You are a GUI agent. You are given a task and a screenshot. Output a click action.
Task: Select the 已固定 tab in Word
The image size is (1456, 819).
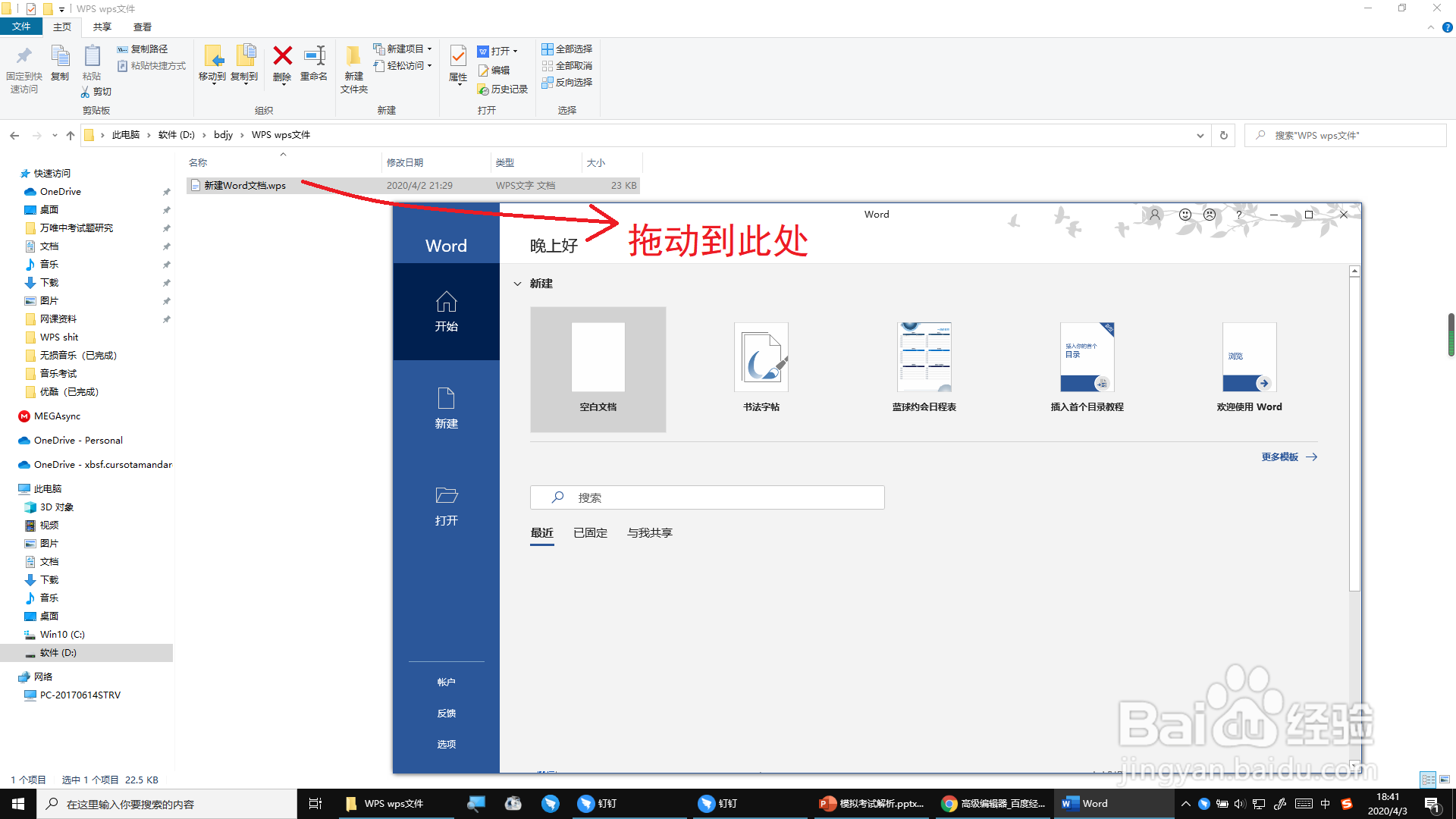pyautogui.click(x=590, y=532)
